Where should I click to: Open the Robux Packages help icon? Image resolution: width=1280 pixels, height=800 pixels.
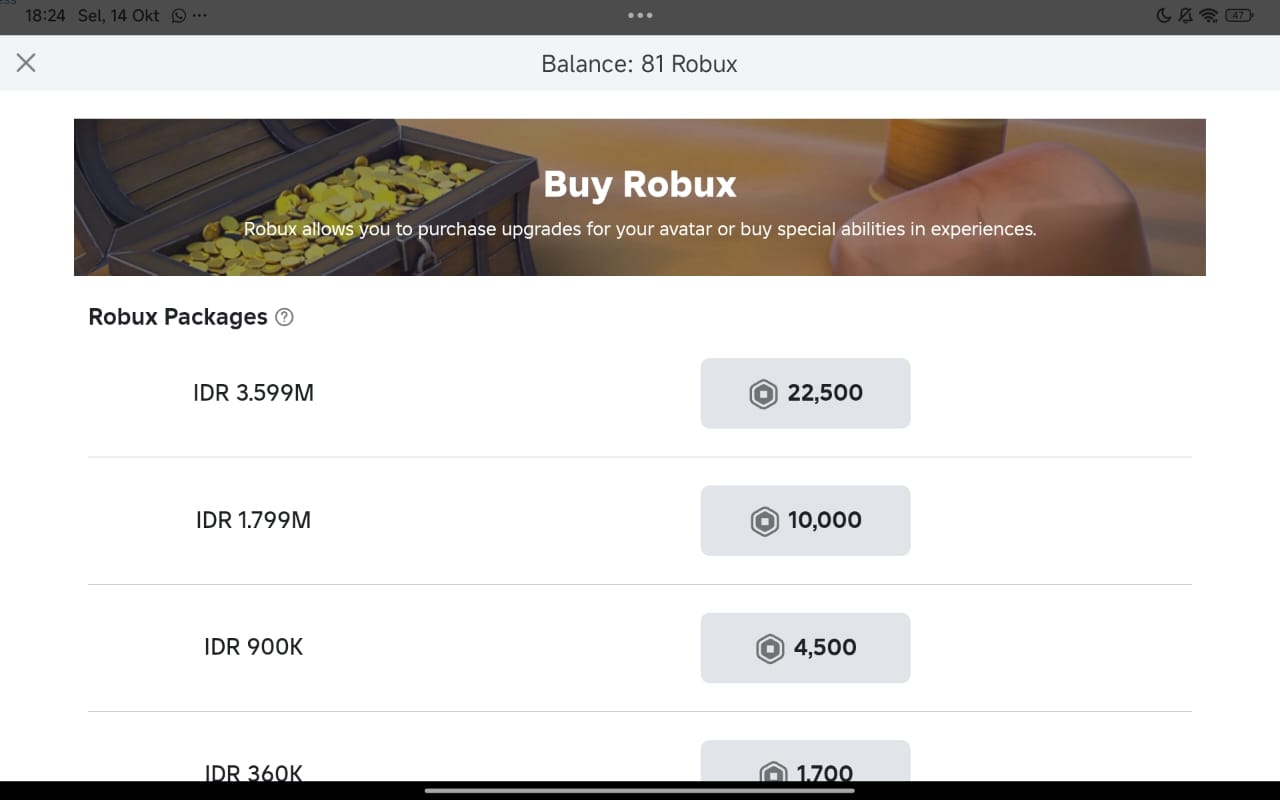point(284,317)
